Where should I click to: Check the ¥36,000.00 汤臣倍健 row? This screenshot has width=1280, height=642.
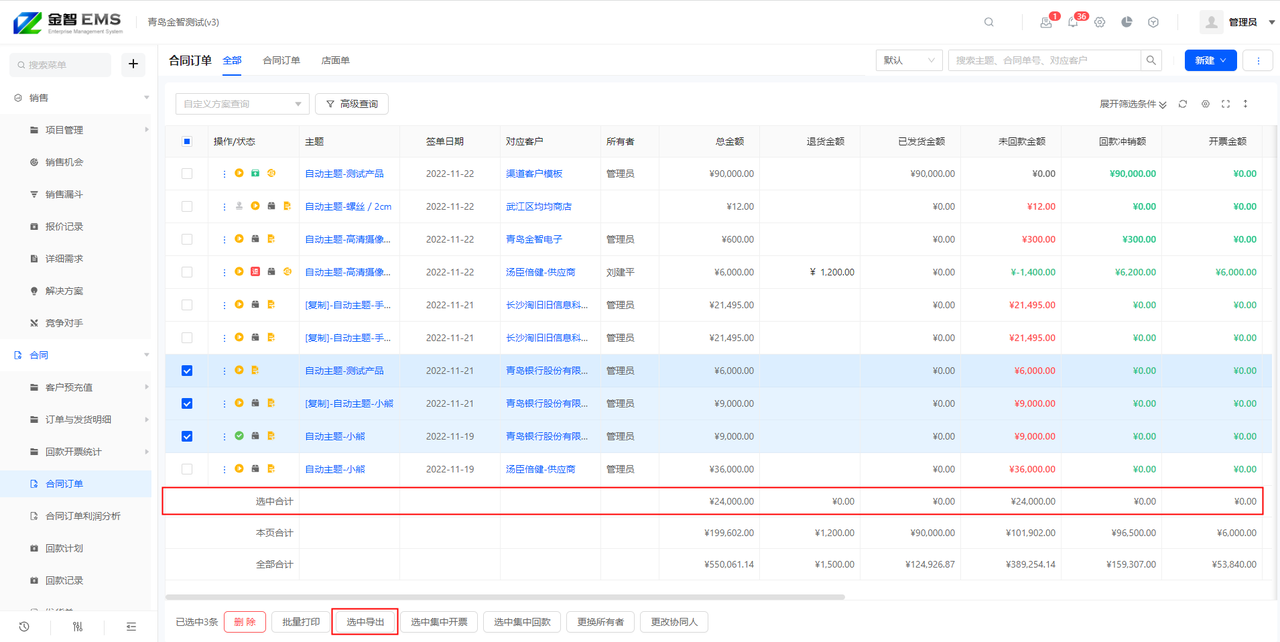(187, 469)
